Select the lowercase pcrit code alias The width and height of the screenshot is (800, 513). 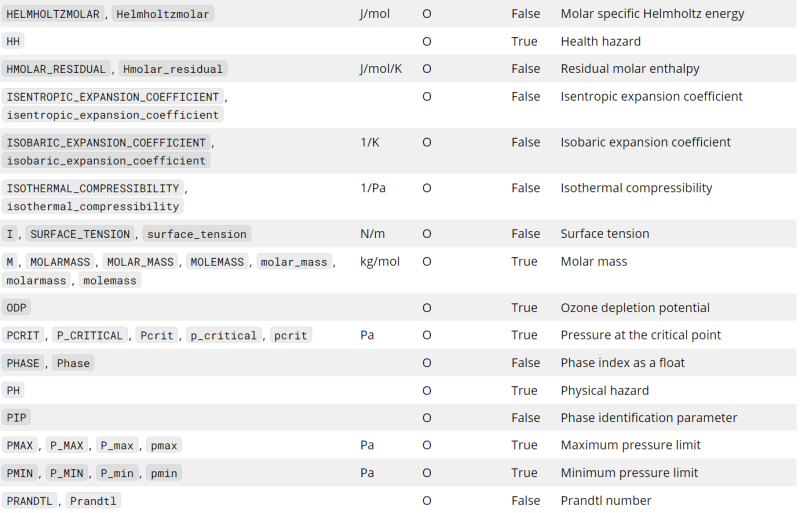[x=291, y=335]
